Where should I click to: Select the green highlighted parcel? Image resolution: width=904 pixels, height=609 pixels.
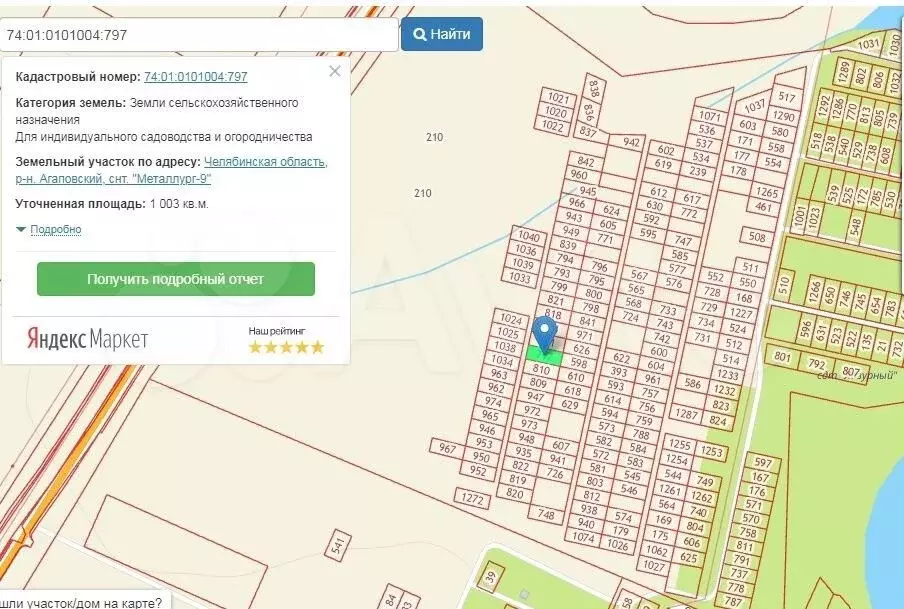point(544,354)
